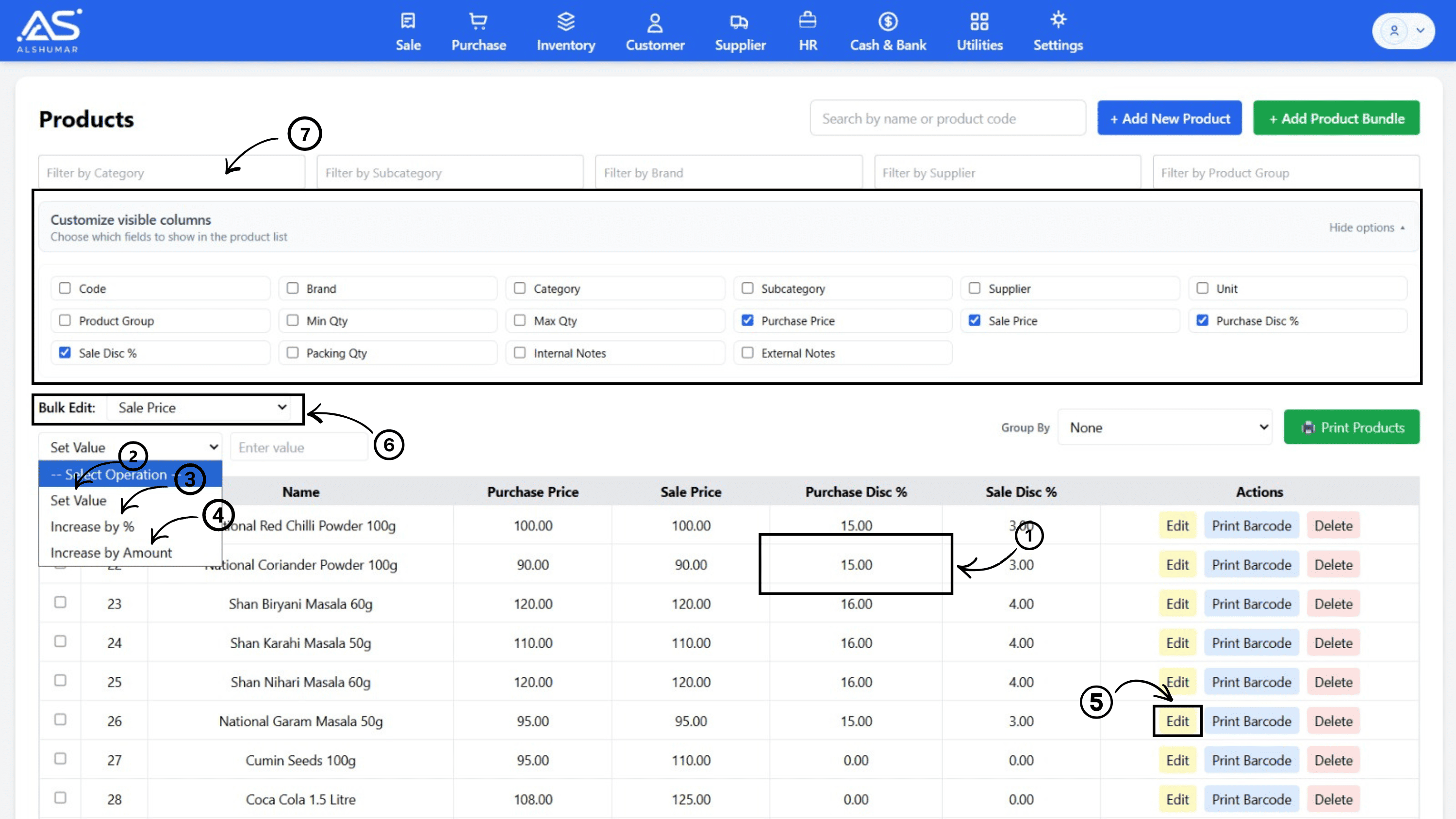Open the Settings module
1456x819 pixels.
[1058, 31]
